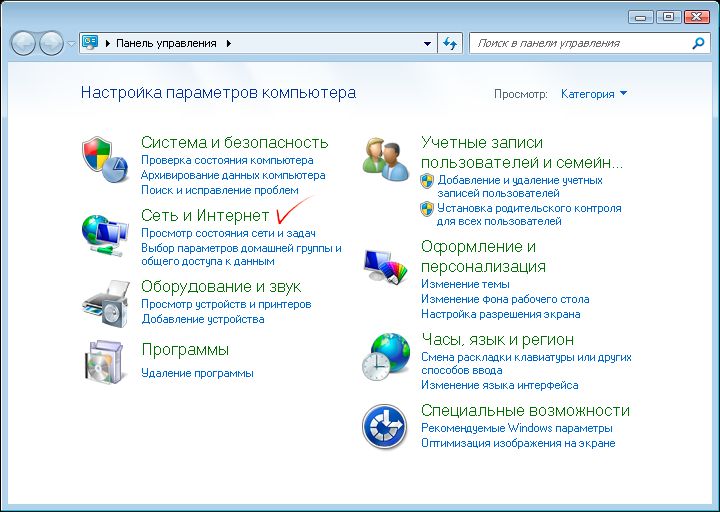Open Оформление и персонализация category
This screenshot has height=512, width=720.
[x=483, y=256]
